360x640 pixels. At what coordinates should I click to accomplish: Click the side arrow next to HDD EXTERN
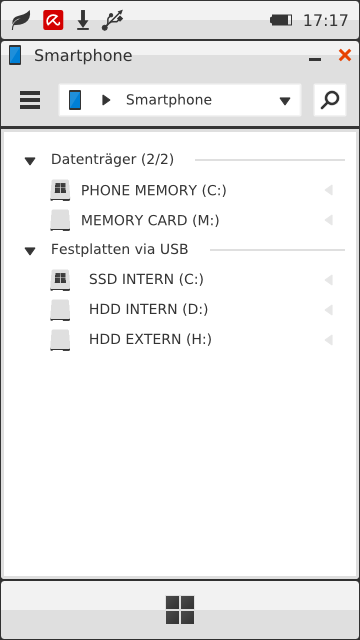(x=329, y=340)
